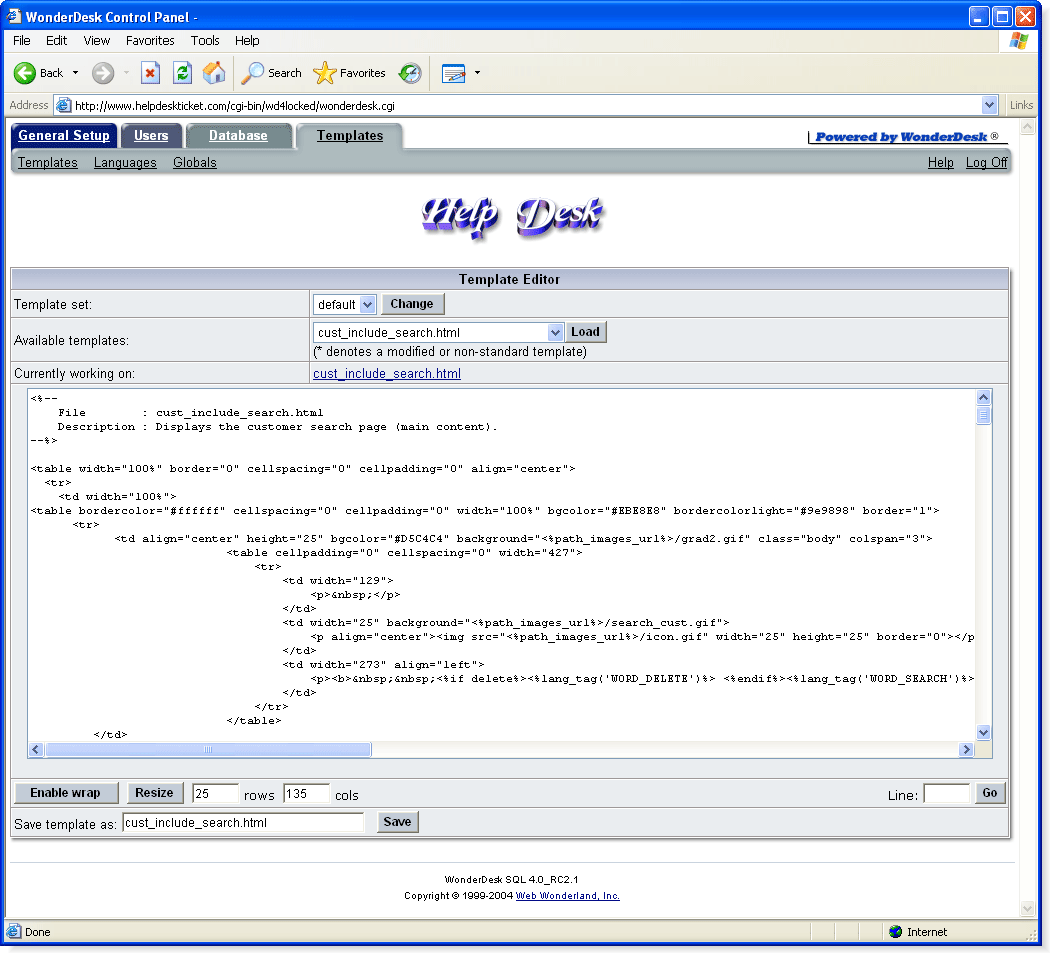Click the rows number input field
1050x953 pixels.
coord(215,794)
